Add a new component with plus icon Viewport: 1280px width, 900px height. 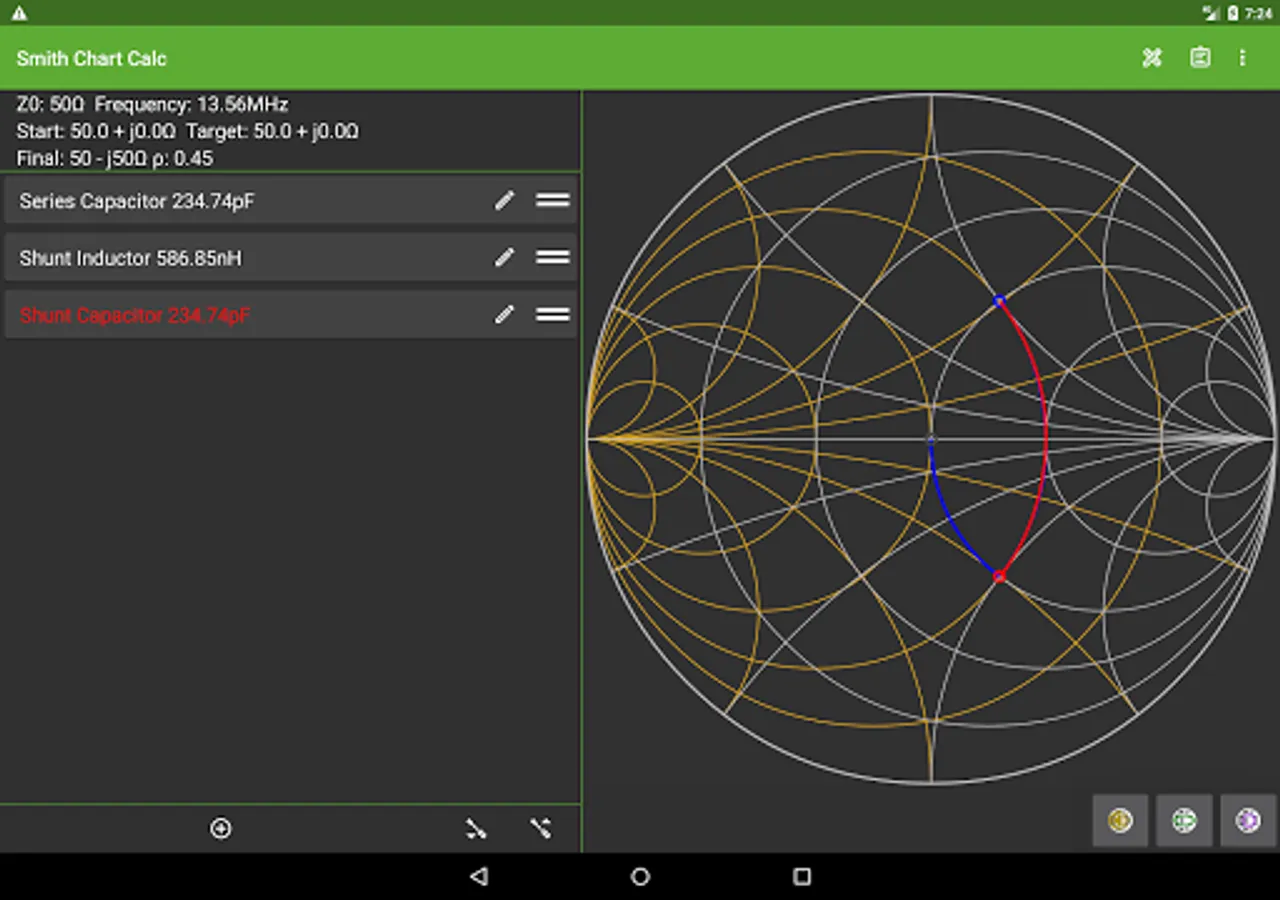pyautogui.click(x=221, y=828)
